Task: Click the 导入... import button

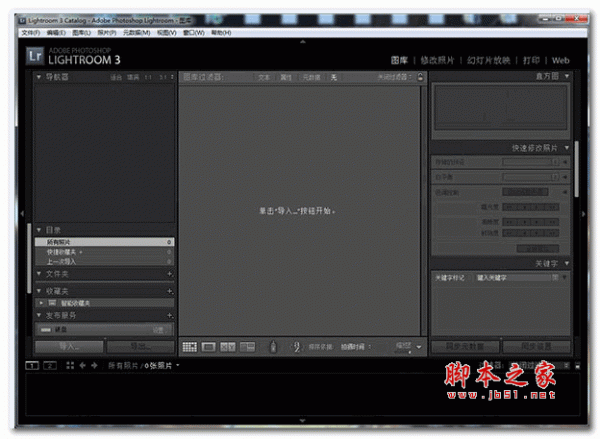Action: tap(69, 346)
